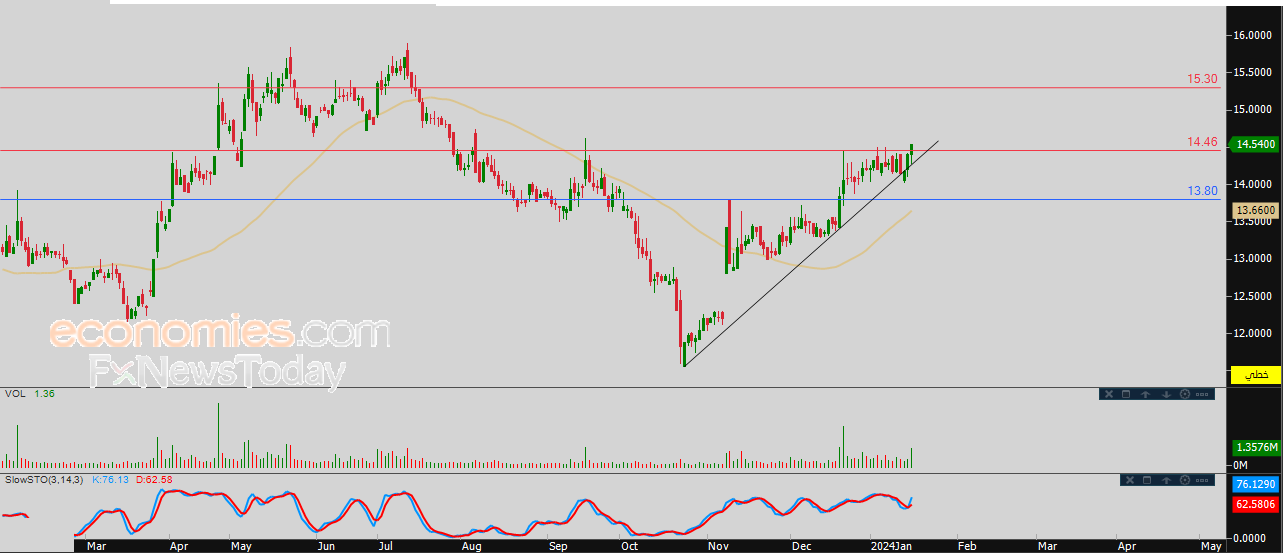Move the VOL panel down
The image size is (1283, 553).
click(1166, 394)
